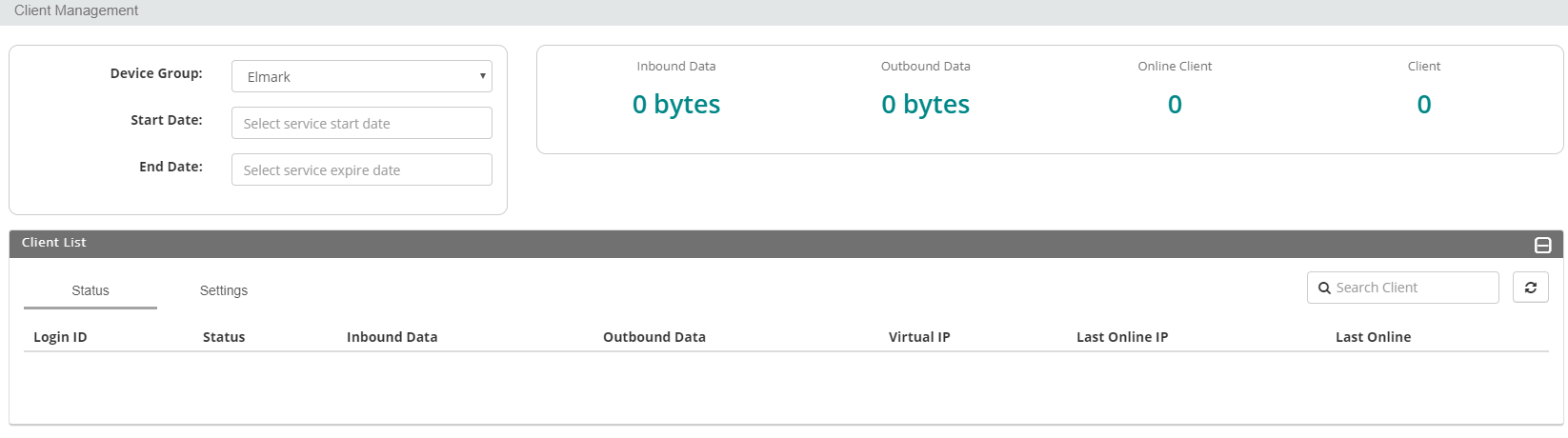Image resolution: width=1568 pixels, height=438 pixels.
Task: Sort by Login ID column header
Action: pyautogui.click(x=60, y=337)
